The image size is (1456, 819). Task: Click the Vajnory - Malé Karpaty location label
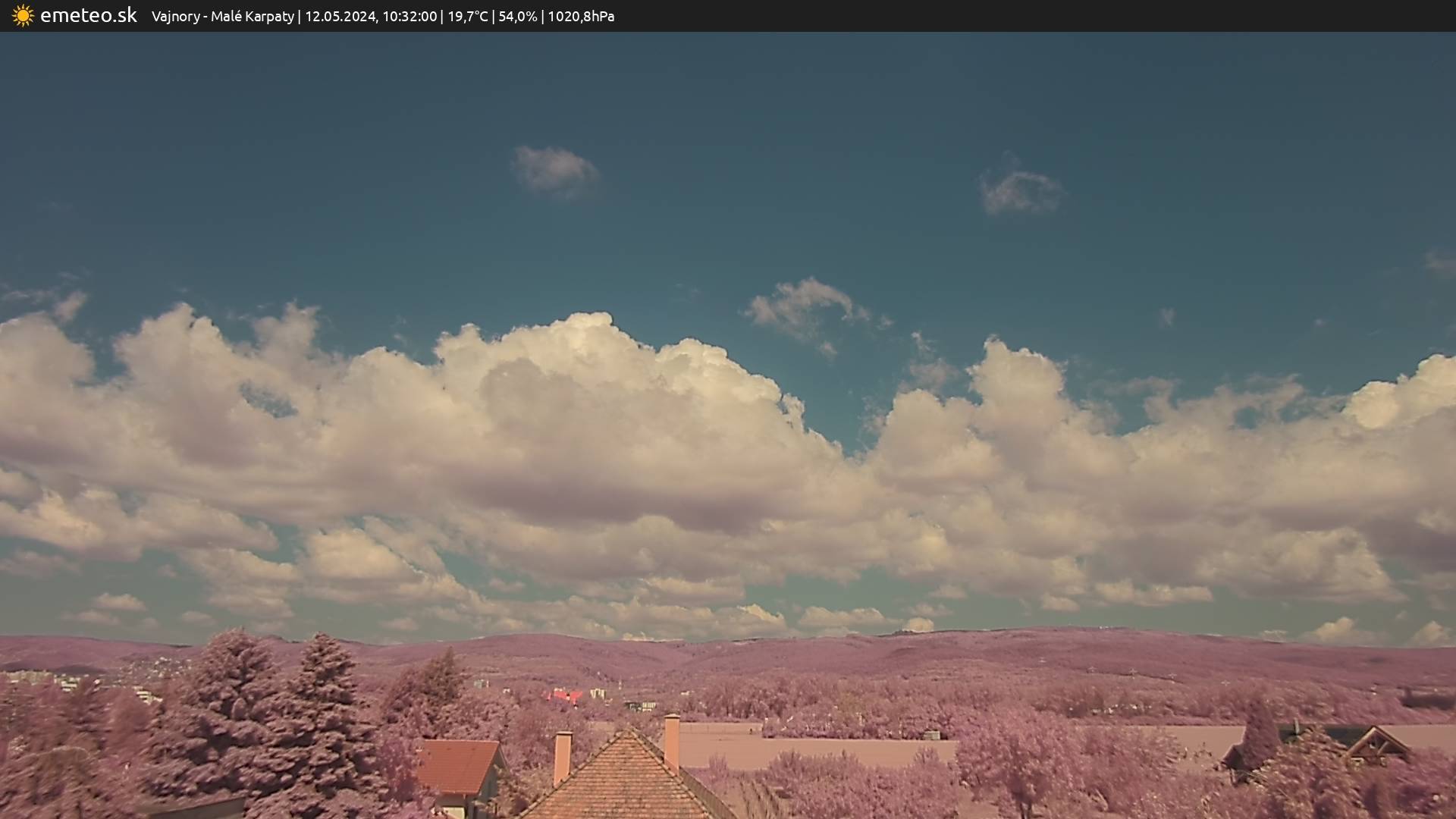[222, 17]
